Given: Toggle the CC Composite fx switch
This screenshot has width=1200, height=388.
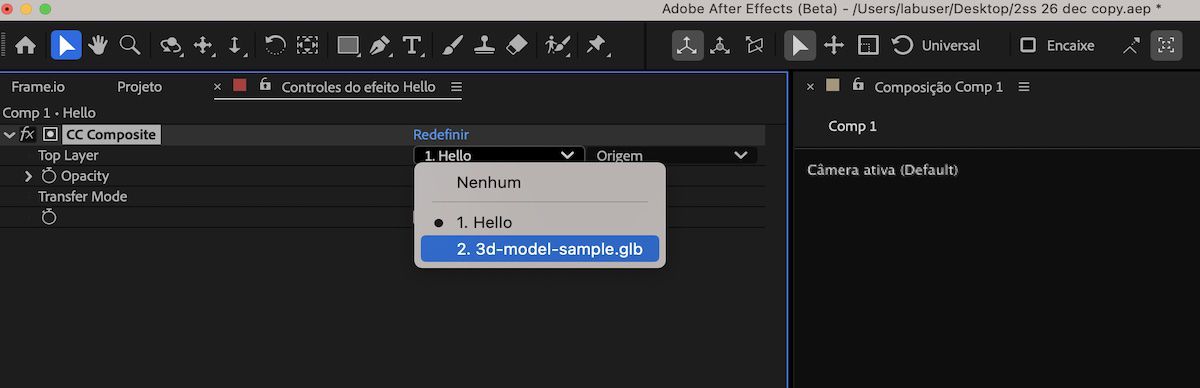Looking at the screenshot, I should tap(27, 134).
